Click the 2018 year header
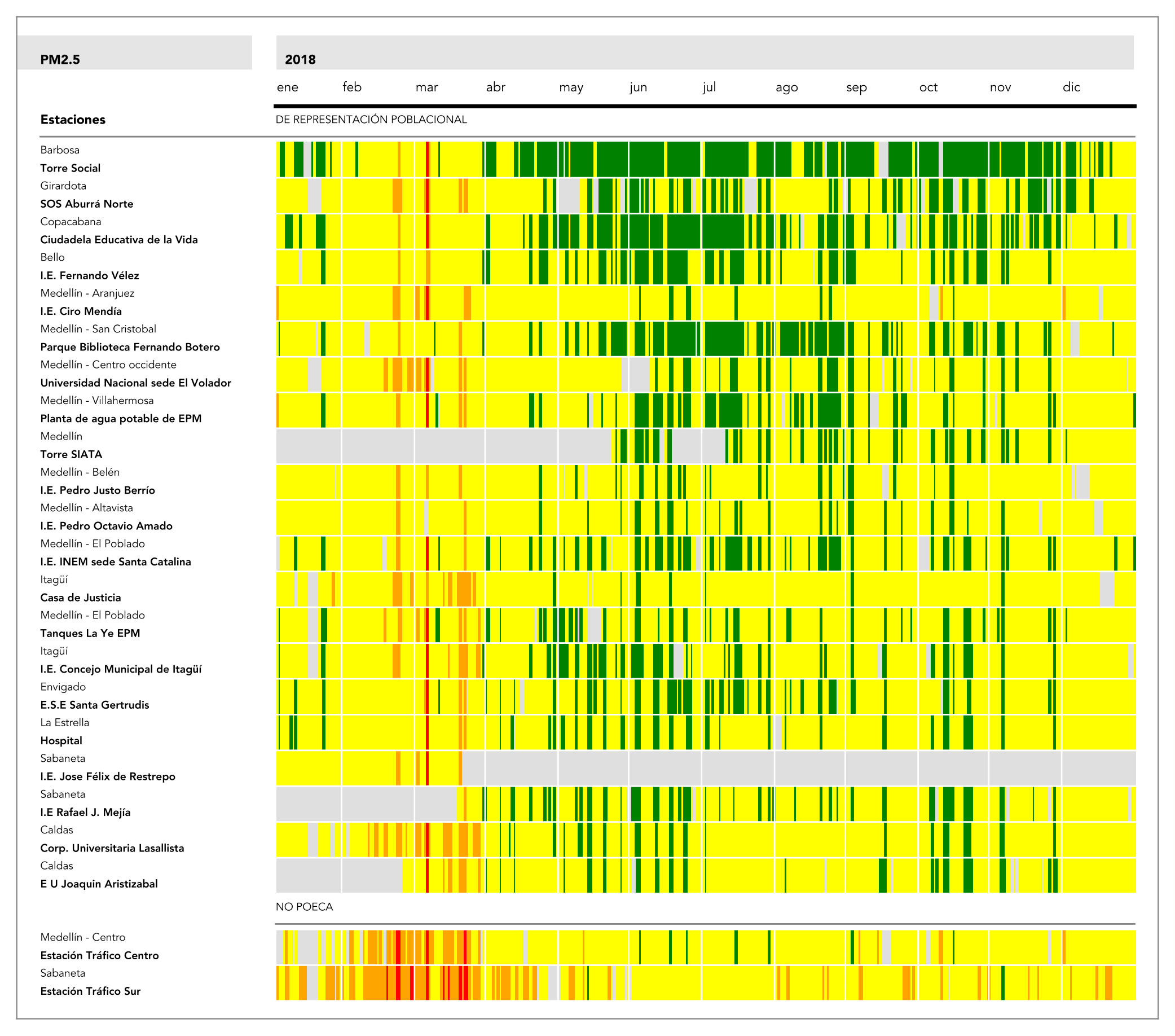The height and width of the screenshot is (1036, 1175). tap(300, 59)
